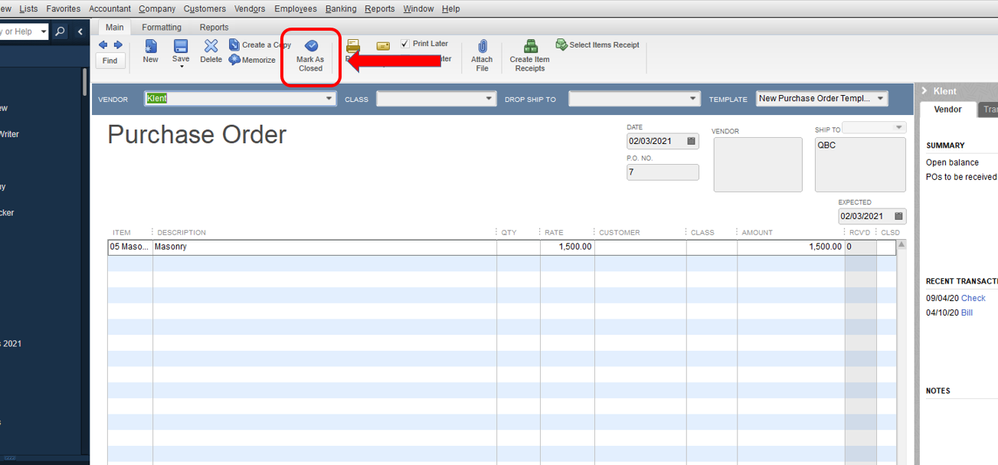Click the printer icon in the toolbar
Image resolution: width=998 pixels, height=465 pixels.
(353, 46)
